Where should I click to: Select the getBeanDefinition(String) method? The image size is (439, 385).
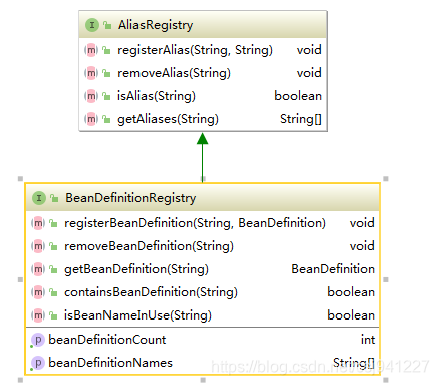click(136, 269)
